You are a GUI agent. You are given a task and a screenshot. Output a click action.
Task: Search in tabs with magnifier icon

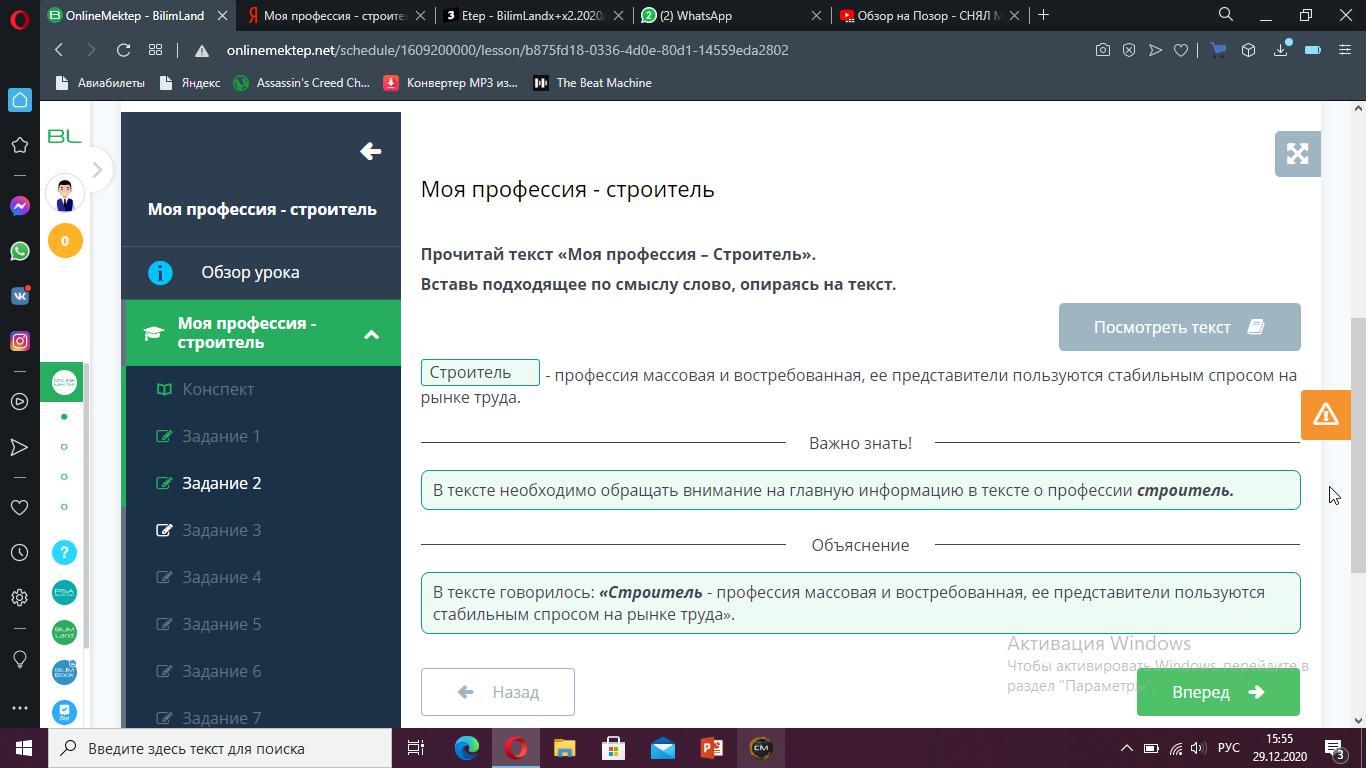[1225, 15]
